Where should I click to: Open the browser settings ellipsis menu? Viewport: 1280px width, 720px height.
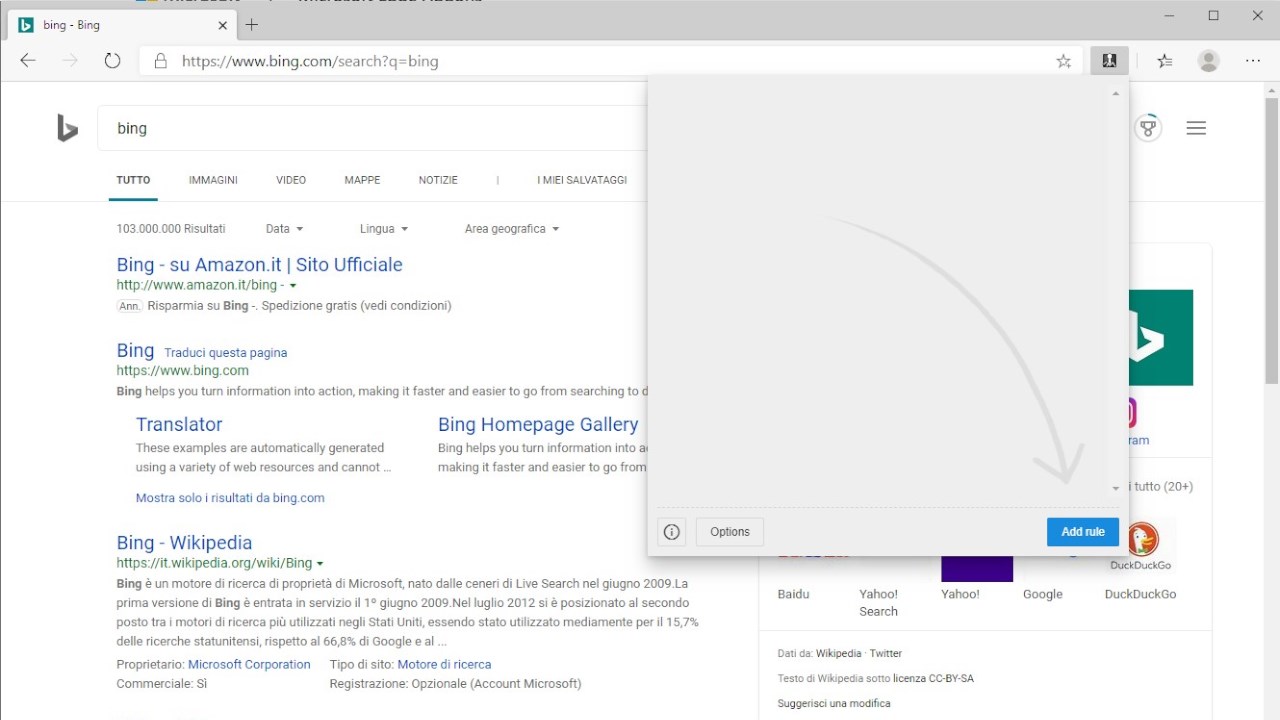point(1253,61)
